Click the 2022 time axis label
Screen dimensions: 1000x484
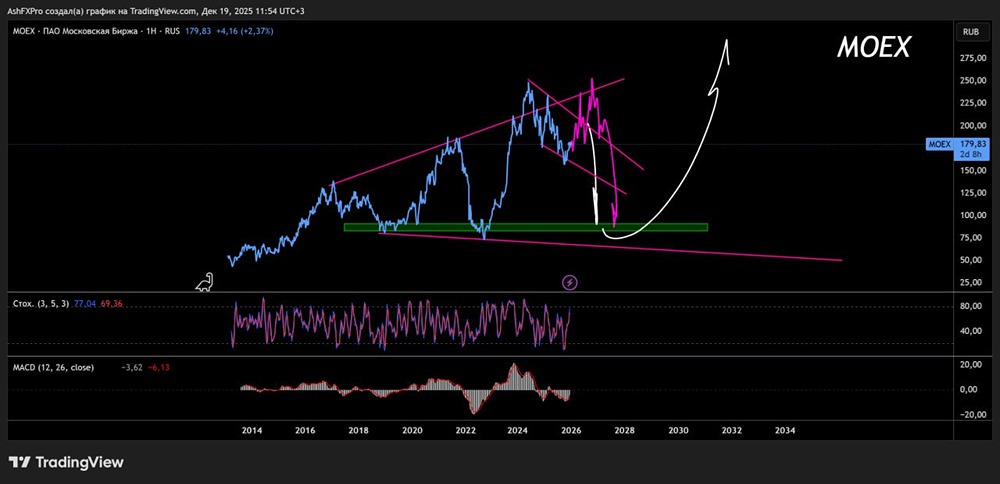[465, 430]
